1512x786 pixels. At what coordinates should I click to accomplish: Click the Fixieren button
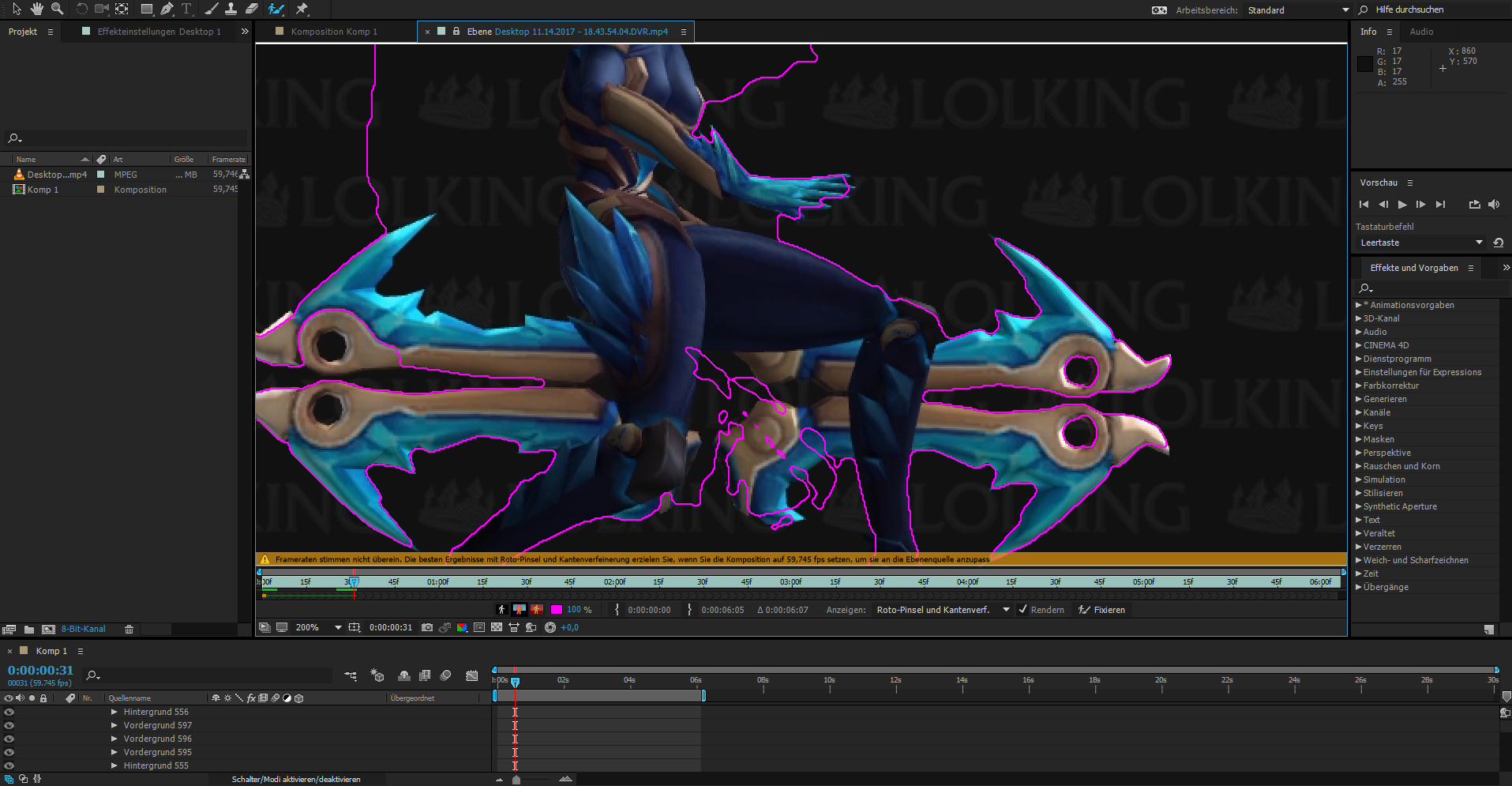click(1101, 610)
